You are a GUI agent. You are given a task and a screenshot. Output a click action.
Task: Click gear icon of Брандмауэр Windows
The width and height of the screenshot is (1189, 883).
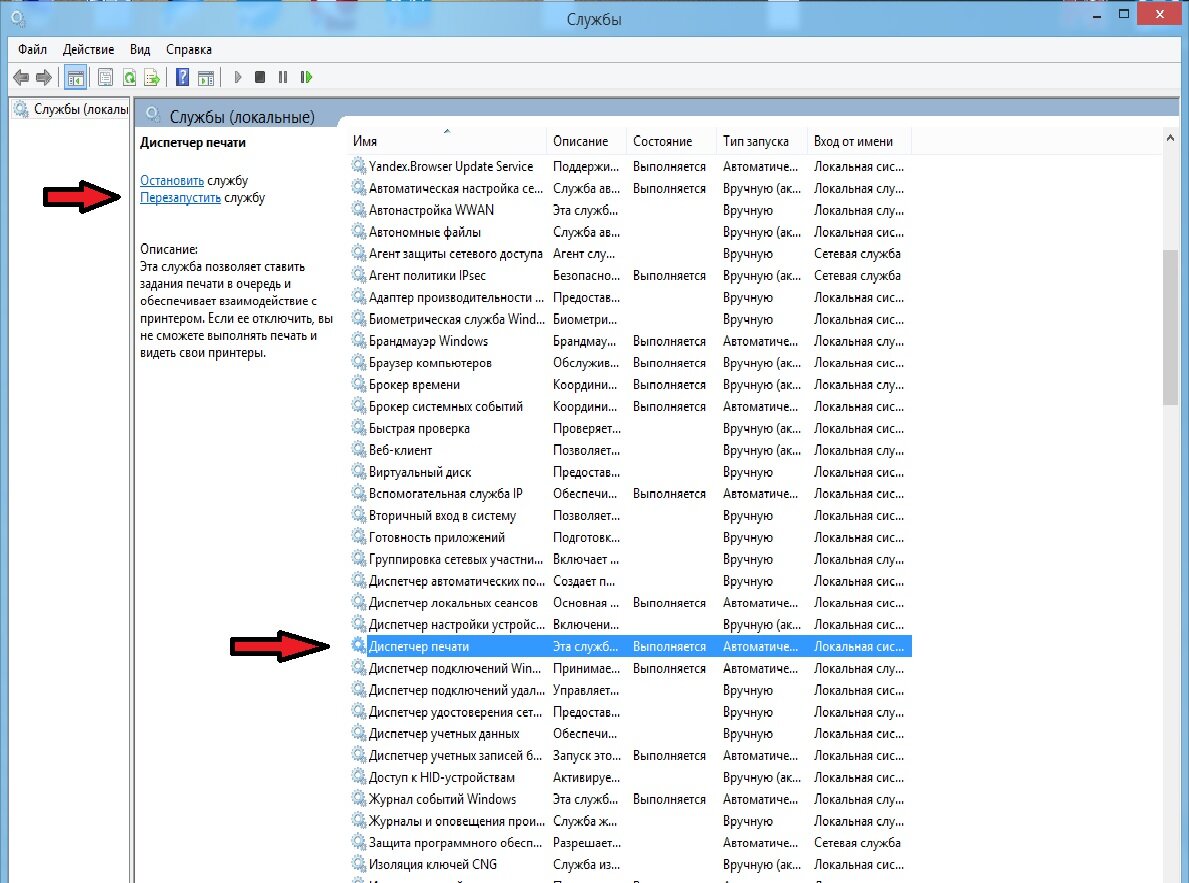[x=359, y=341]
